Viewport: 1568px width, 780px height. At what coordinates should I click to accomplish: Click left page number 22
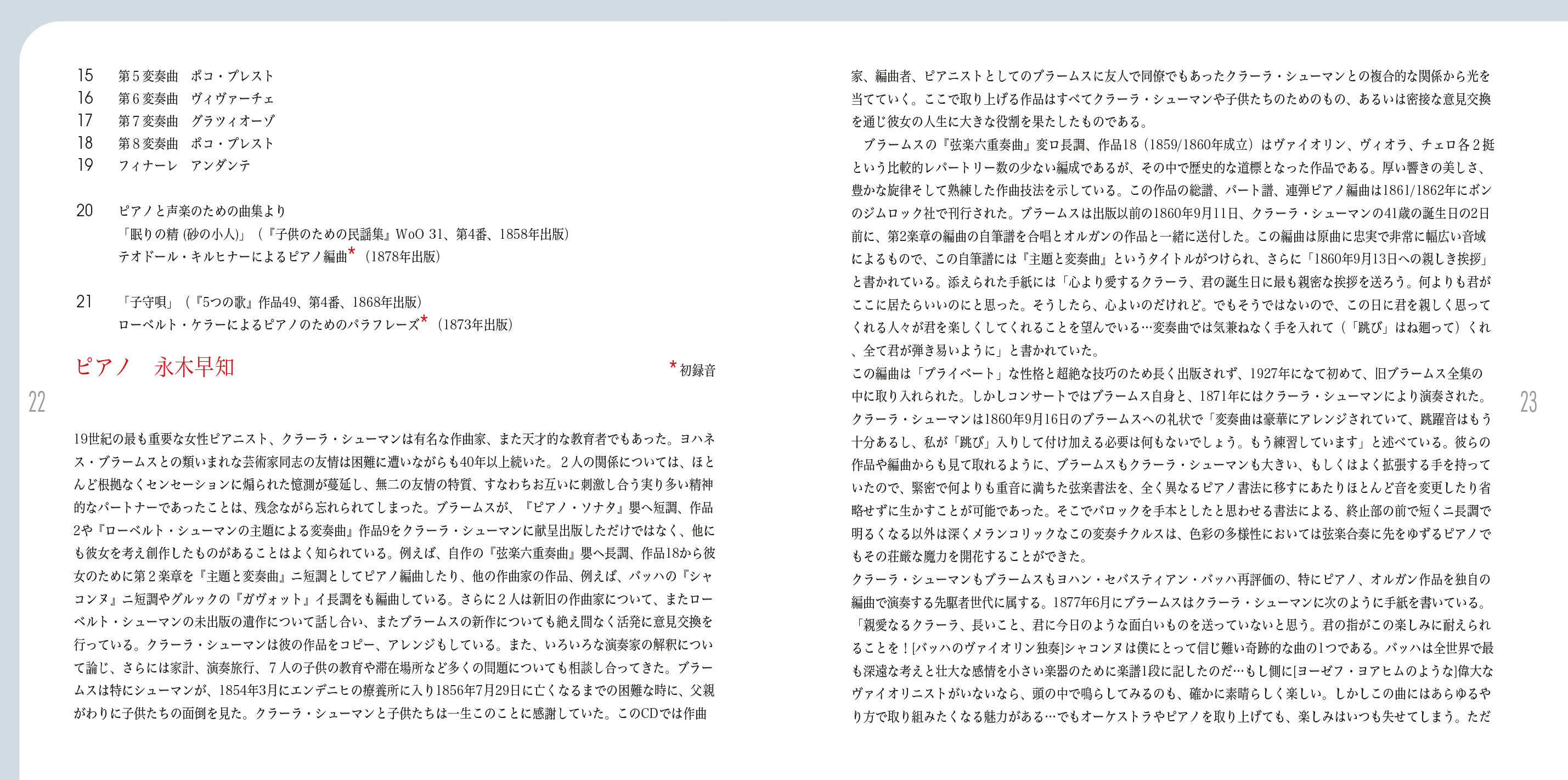(37, 402)
